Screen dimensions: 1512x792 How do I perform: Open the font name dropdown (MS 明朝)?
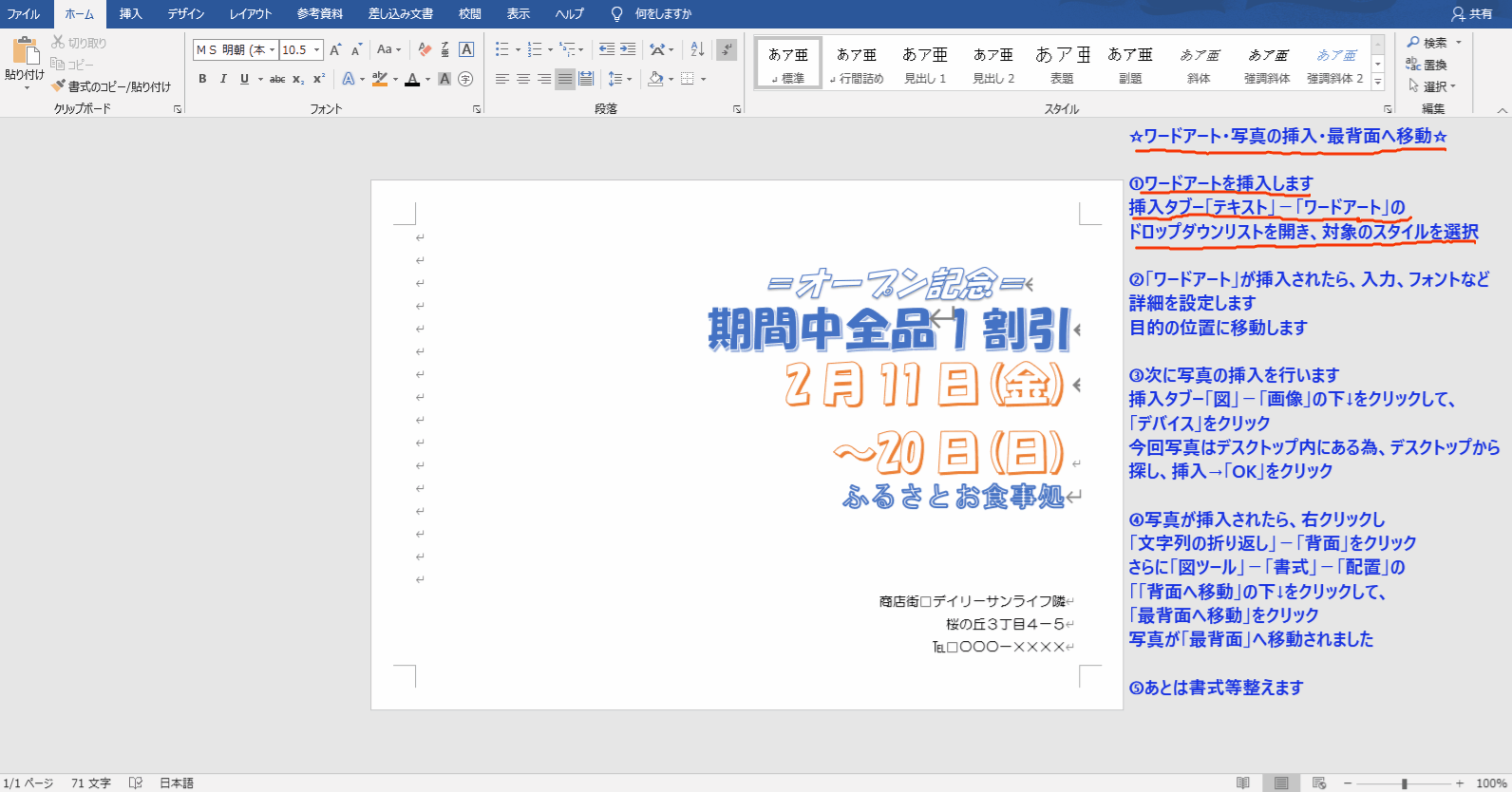(x=273, y=49)
